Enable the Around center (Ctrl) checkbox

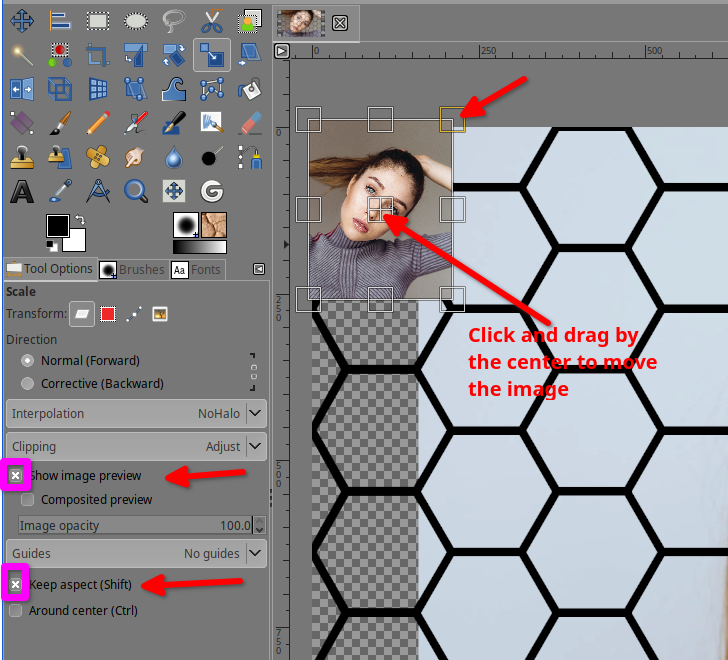click(16, 610)
